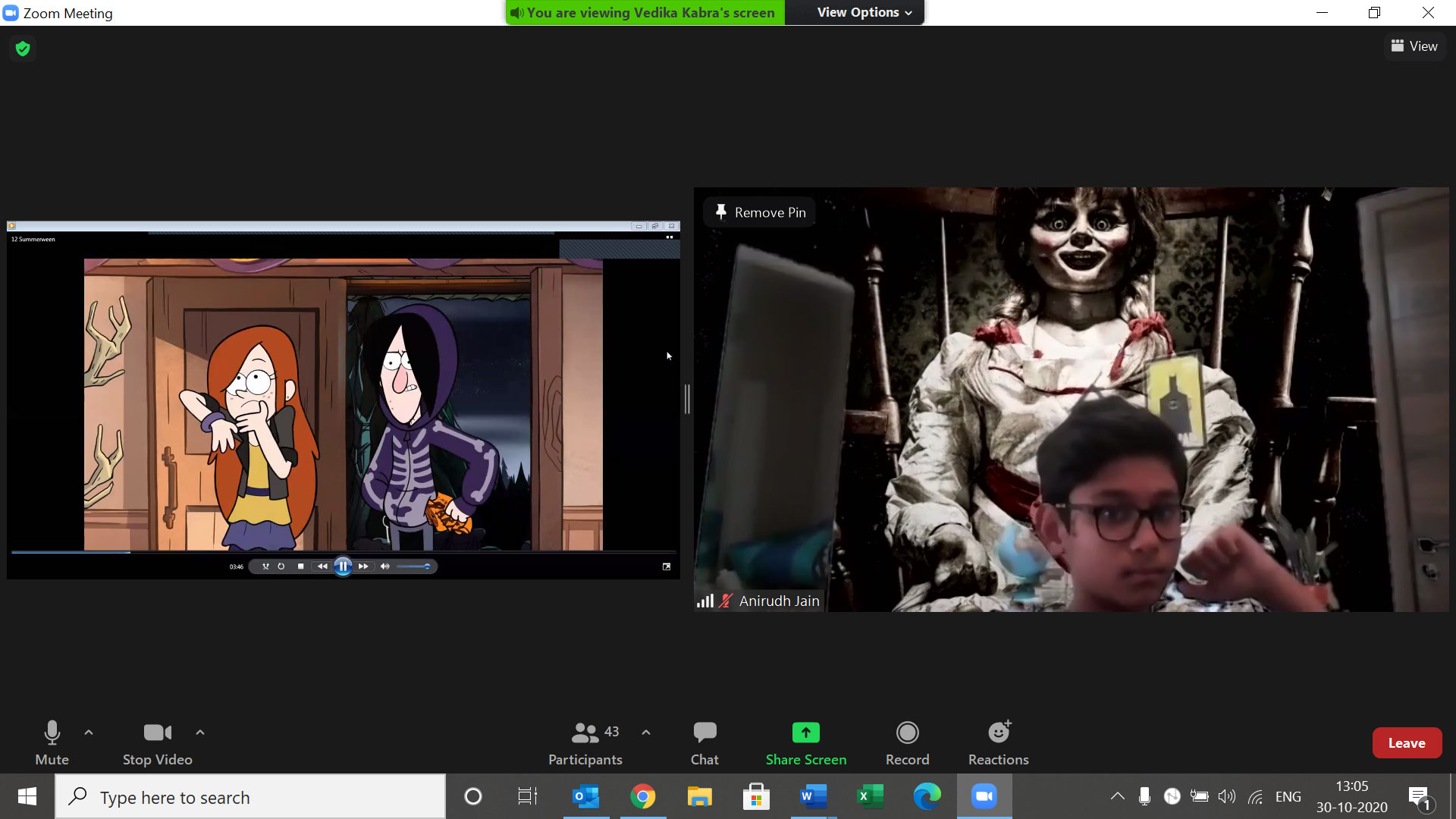The height and width of the screenshot is (819, 1456).
Task: Stop playback in the shared media player
Action: pyautogui.click(x=301, y=566)
